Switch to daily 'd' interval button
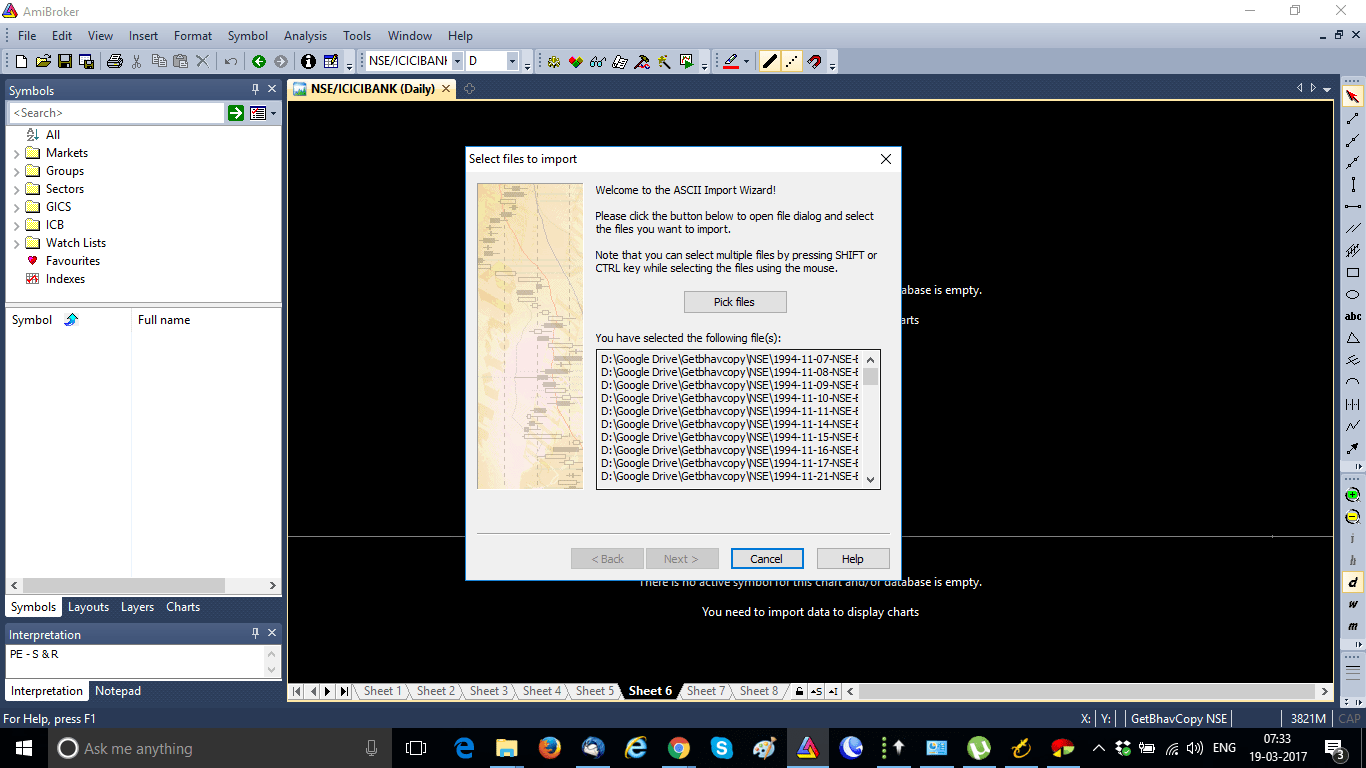This screenshot has height=768, width=1366. tap(1352, 582)
